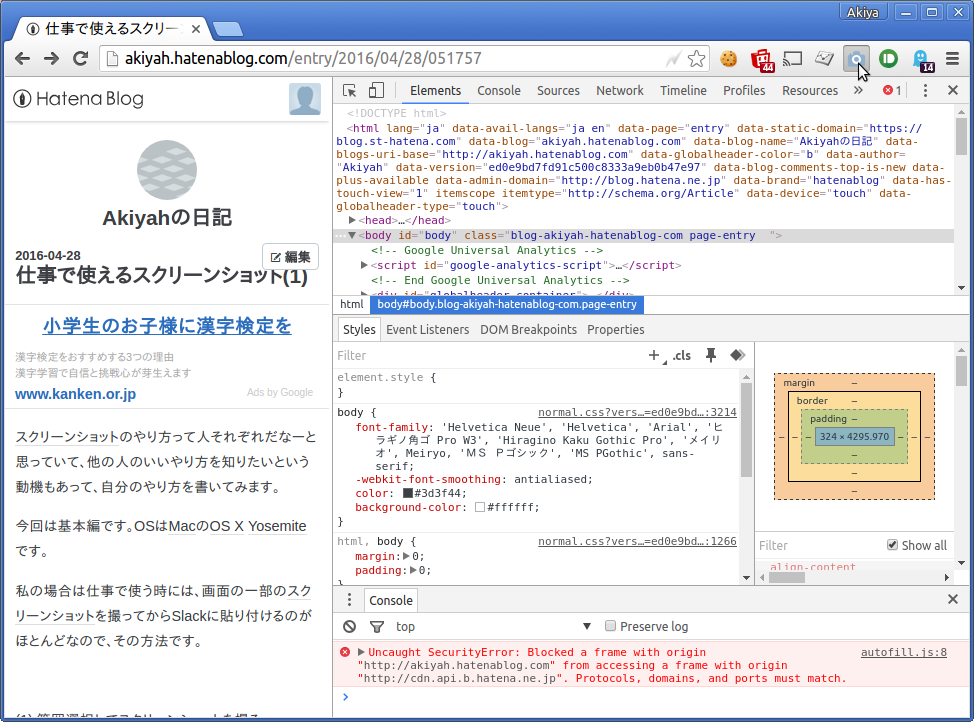
Task: Switch to the Event Listeners pane
Action: click(427, 329)
